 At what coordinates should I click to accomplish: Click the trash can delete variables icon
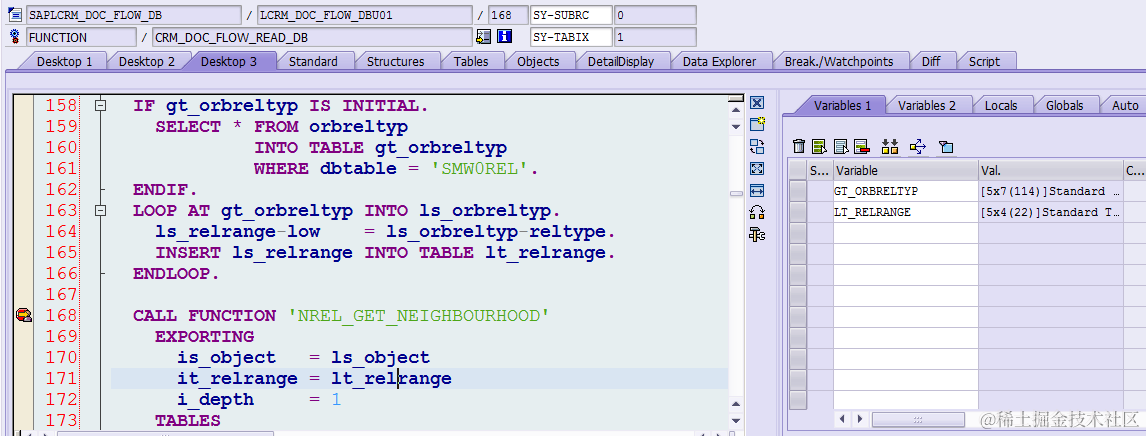point(799,147)
